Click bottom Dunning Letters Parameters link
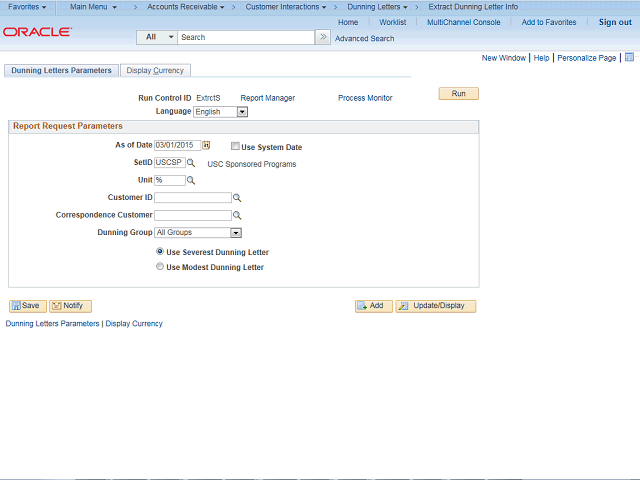 click(52, 324)
